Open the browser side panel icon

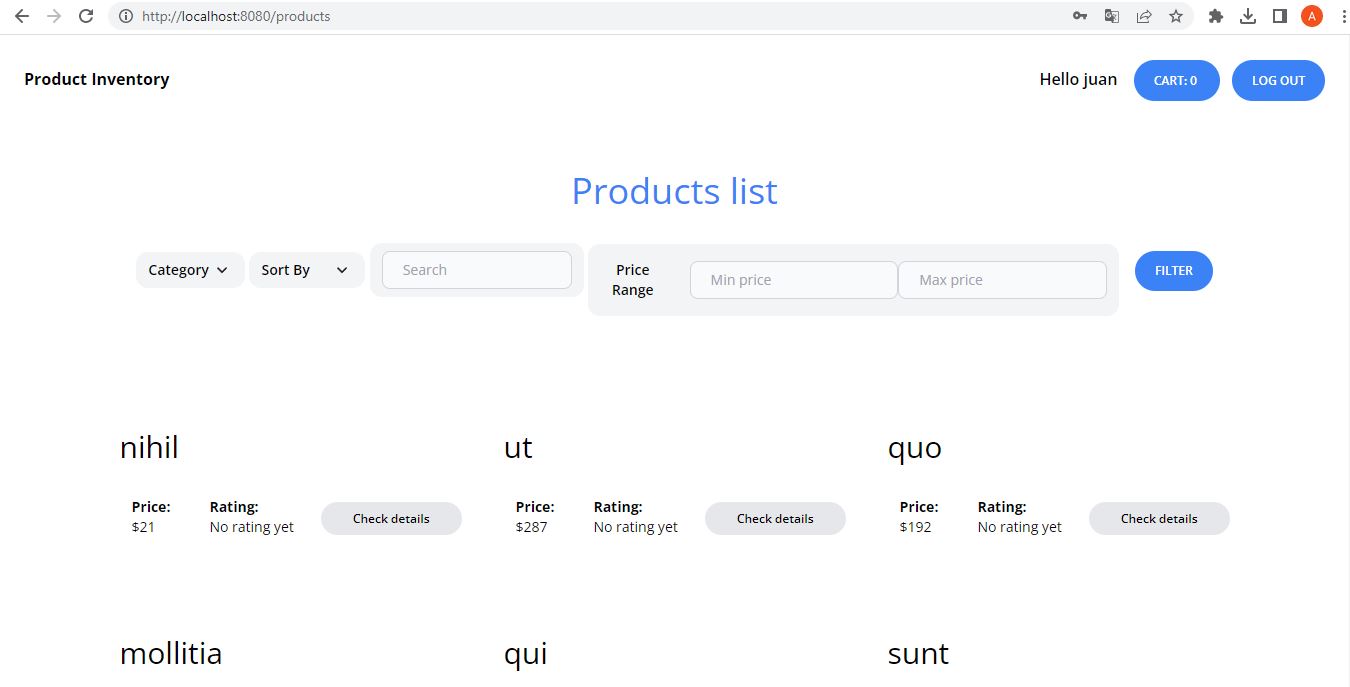pyautogui.click(x=1279, y=16)
